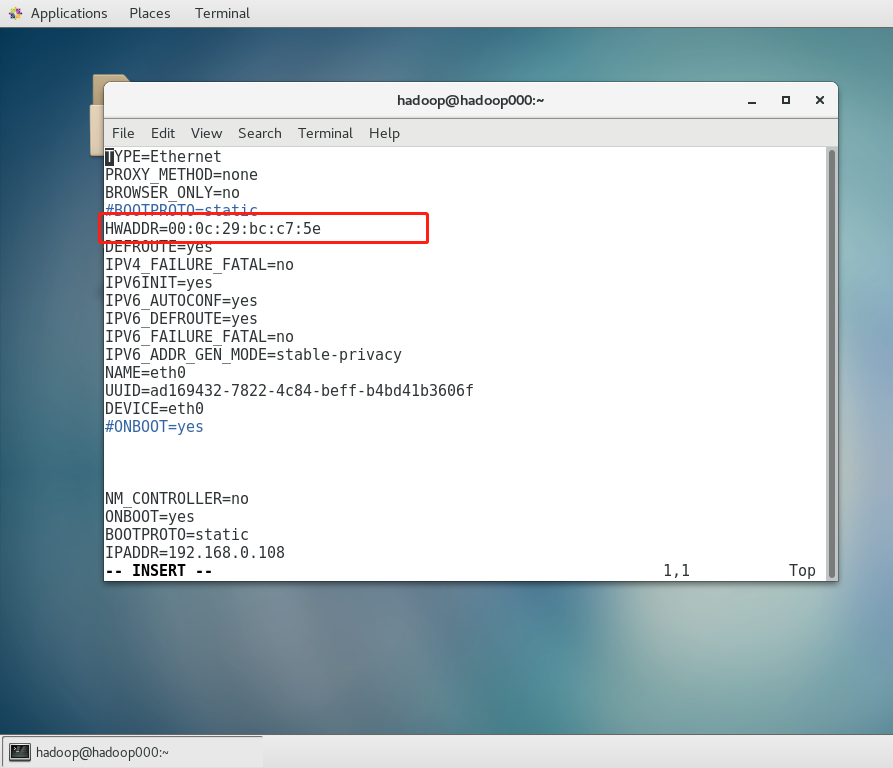
Task: Click the NAME=eth0 line
Action: pos(145,373)
